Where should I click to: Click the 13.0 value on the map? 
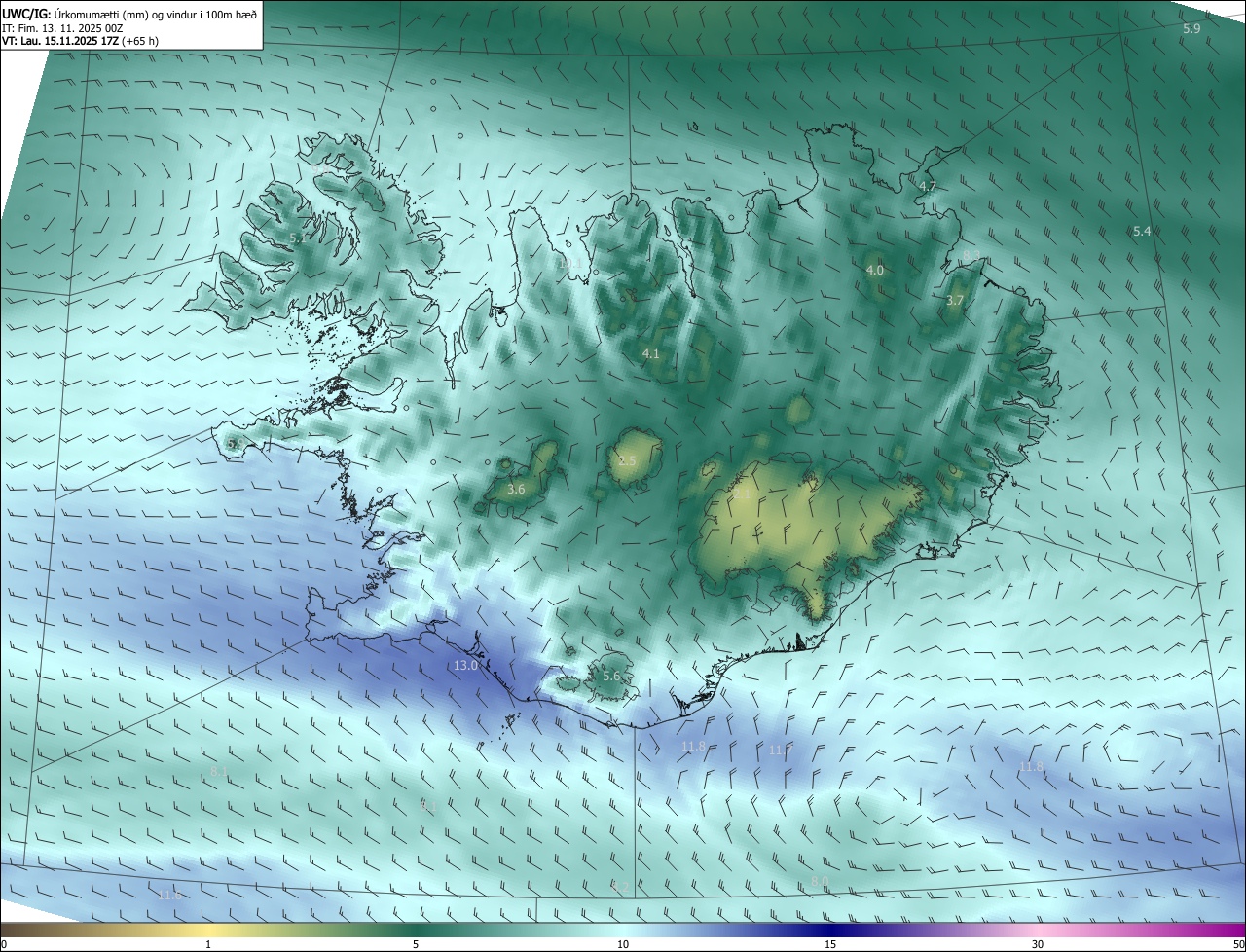[x=466, y=666]
